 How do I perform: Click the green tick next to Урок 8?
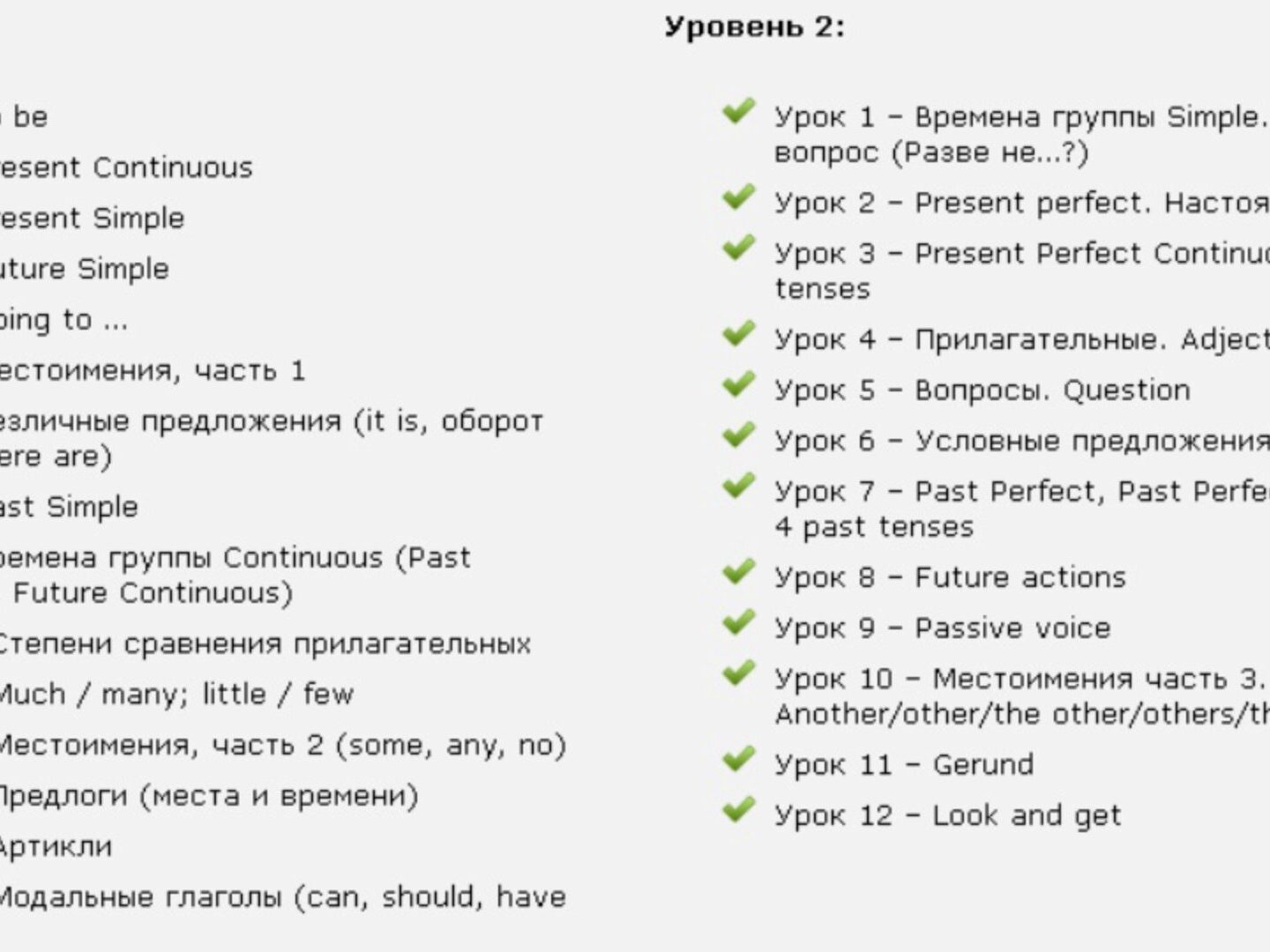[x=738, y=573]
